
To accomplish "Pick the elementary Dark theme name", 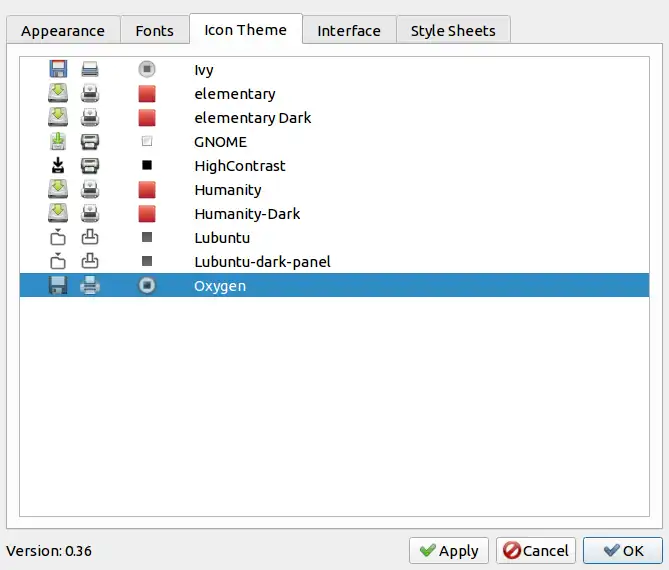I will (x=253, y=118).
